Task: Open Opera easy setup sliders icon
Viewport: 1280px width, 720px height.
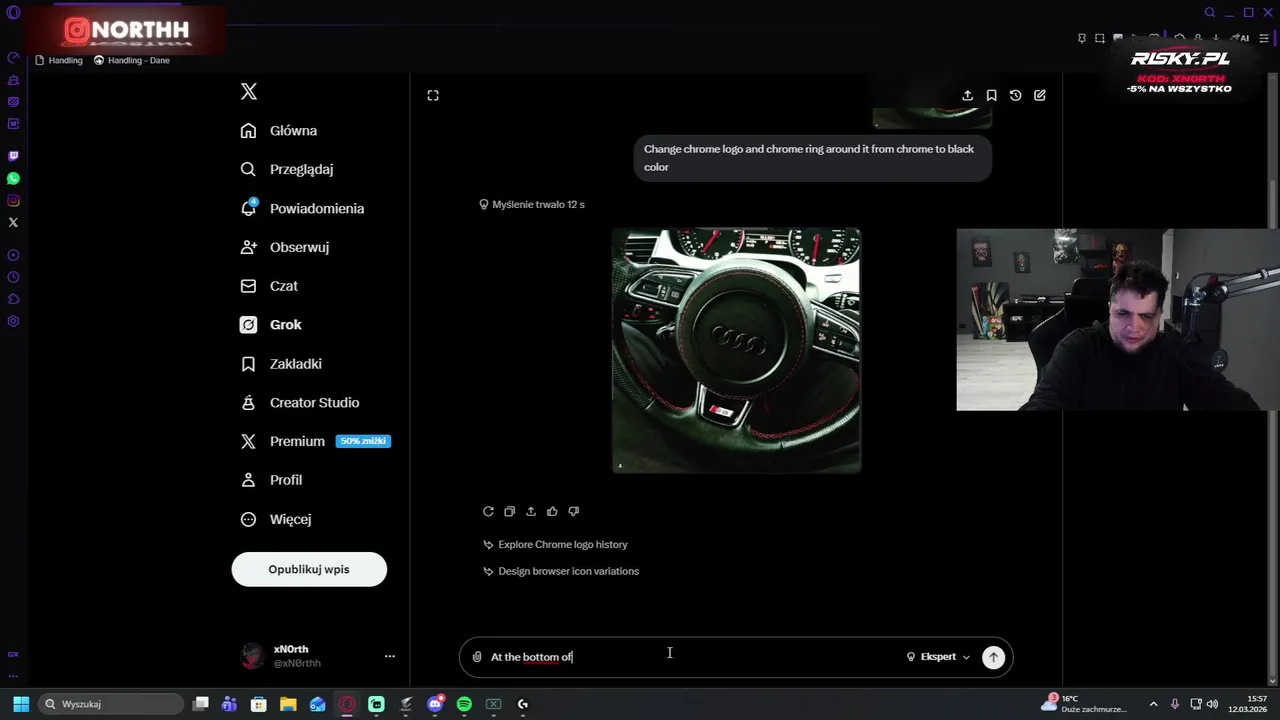Action: pos(1264,38)
